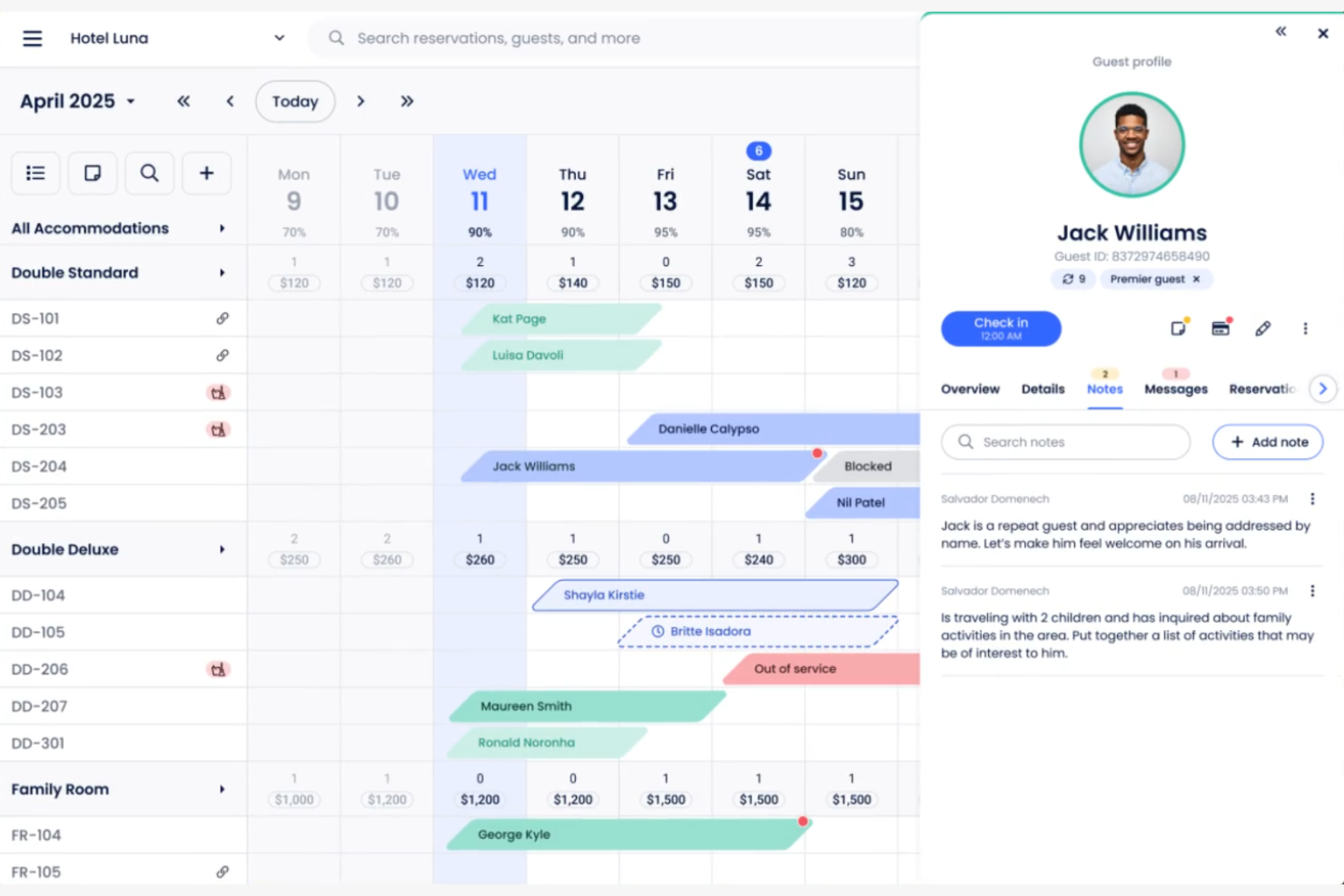Screen dimensions: 1344x896
Task: Jump back with double-left calendar arrows
Action: click(x=183, y=101)
